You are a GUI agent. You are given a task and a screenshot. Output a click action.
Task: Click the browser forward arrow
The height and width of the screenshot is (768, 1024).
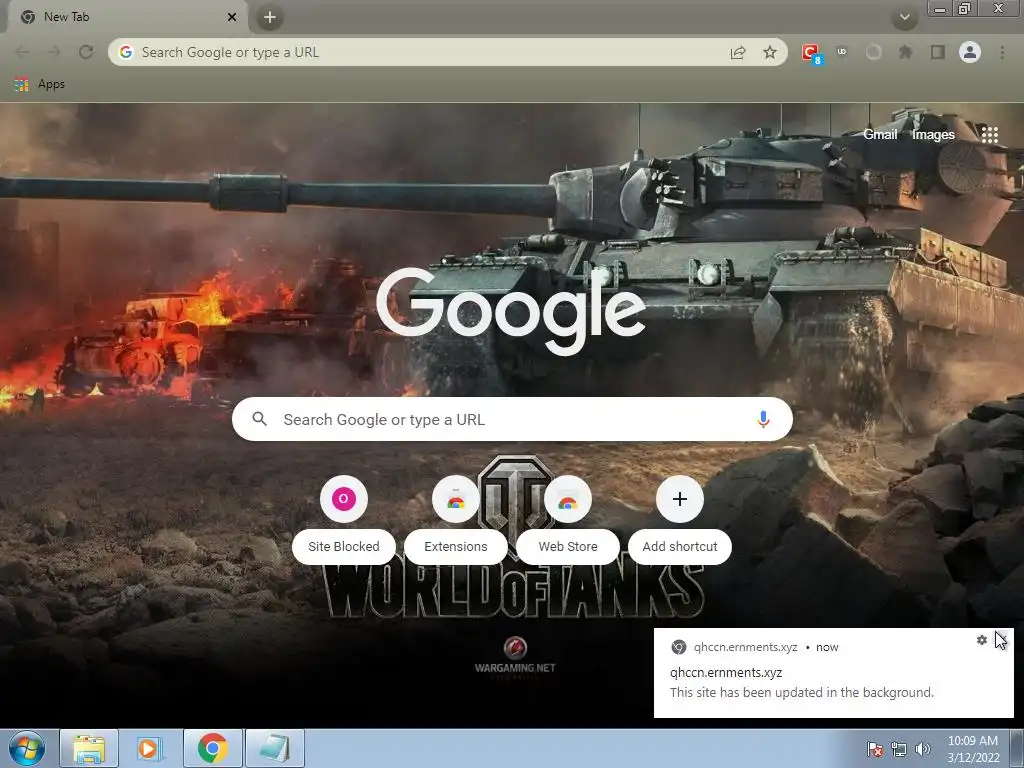point(54,52)
